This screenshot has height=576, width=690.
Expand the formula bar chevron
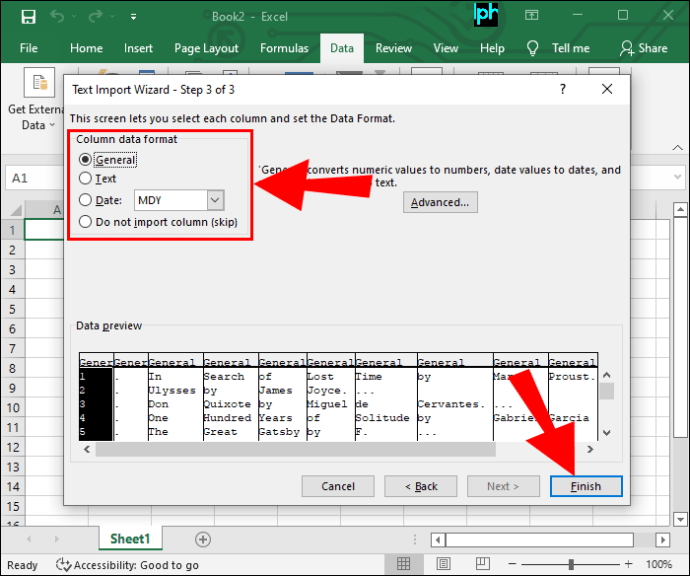(x=678, y=177)
